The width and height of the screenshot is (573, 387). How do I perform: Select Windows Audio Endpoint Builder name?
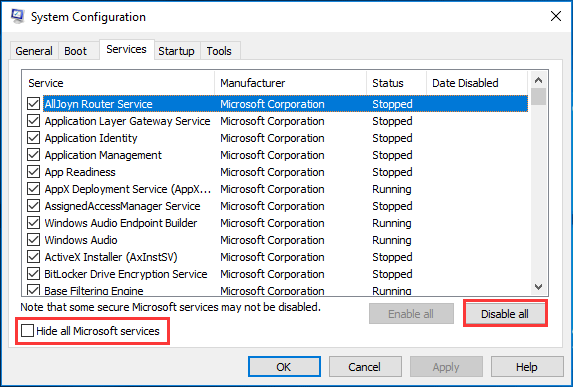[121, 223]
